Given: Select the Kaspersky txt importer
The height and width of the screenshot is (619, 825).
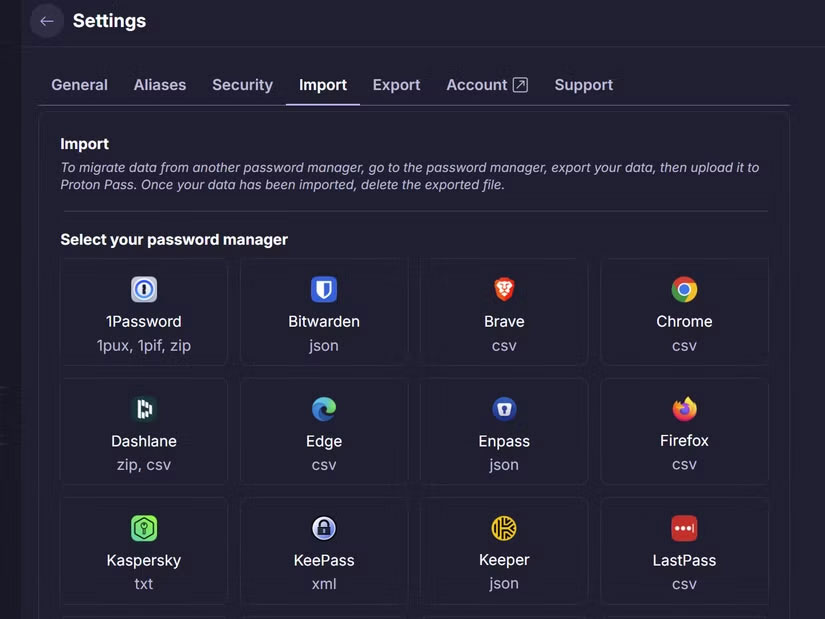Looking at the screenshot, I should tap(143, 551).
